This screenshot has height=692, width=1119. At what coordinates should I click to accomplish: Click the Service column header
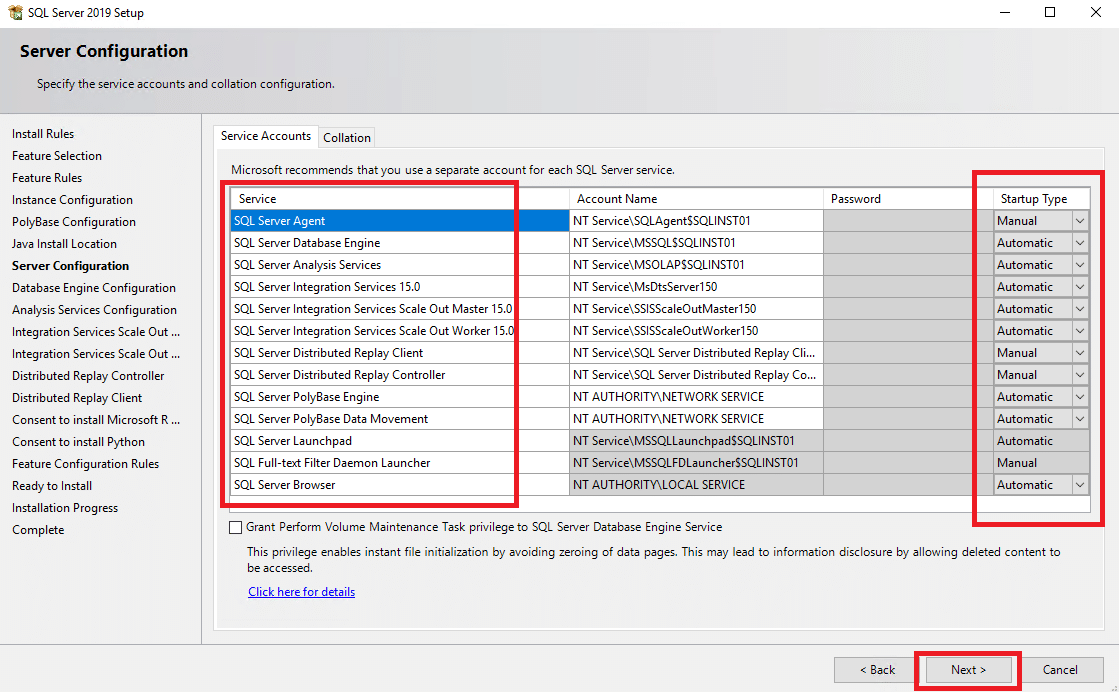point(399,199)
